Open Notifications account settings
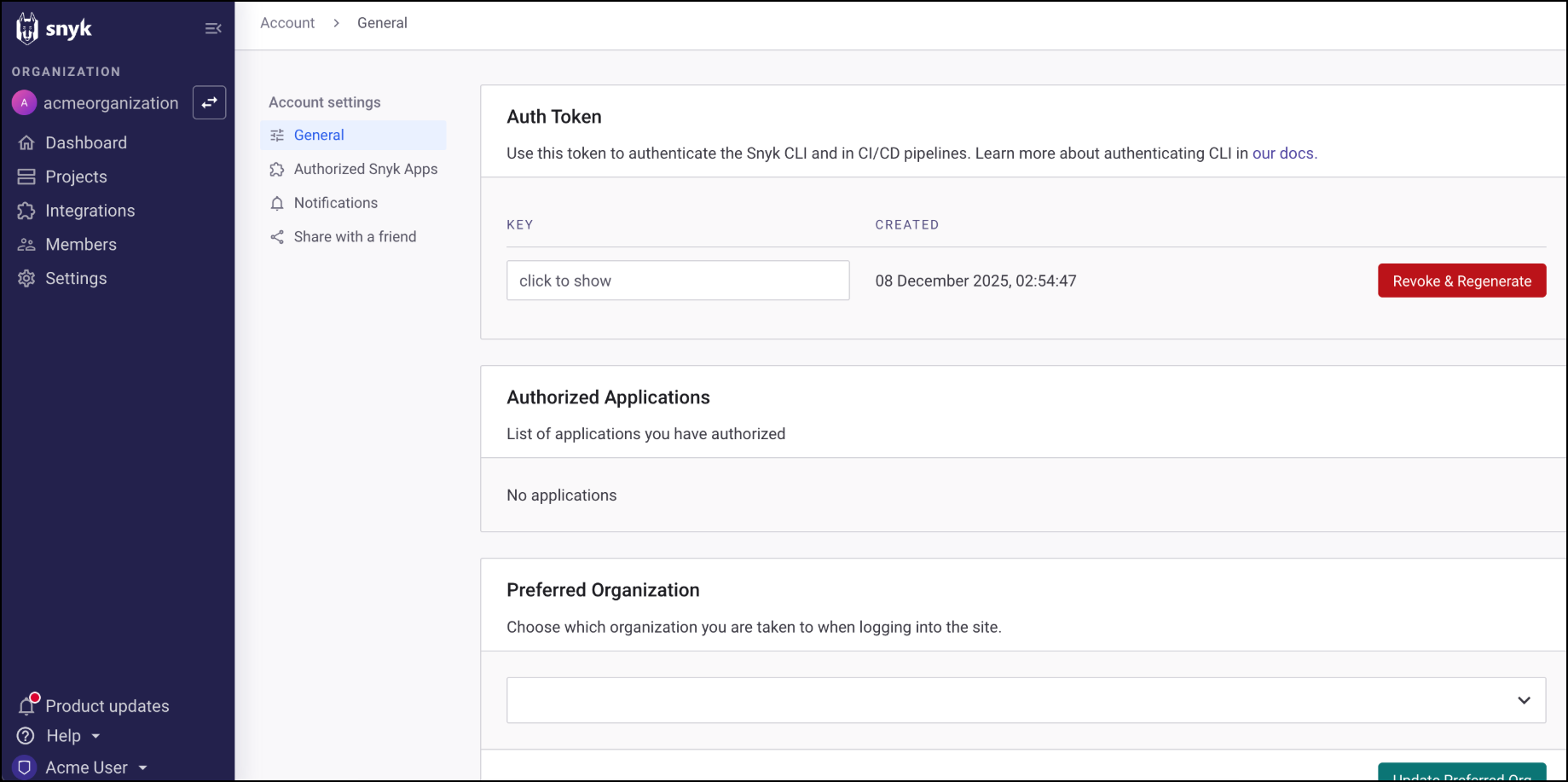This screenshot has width=1568, height=782. pos(335,203)
